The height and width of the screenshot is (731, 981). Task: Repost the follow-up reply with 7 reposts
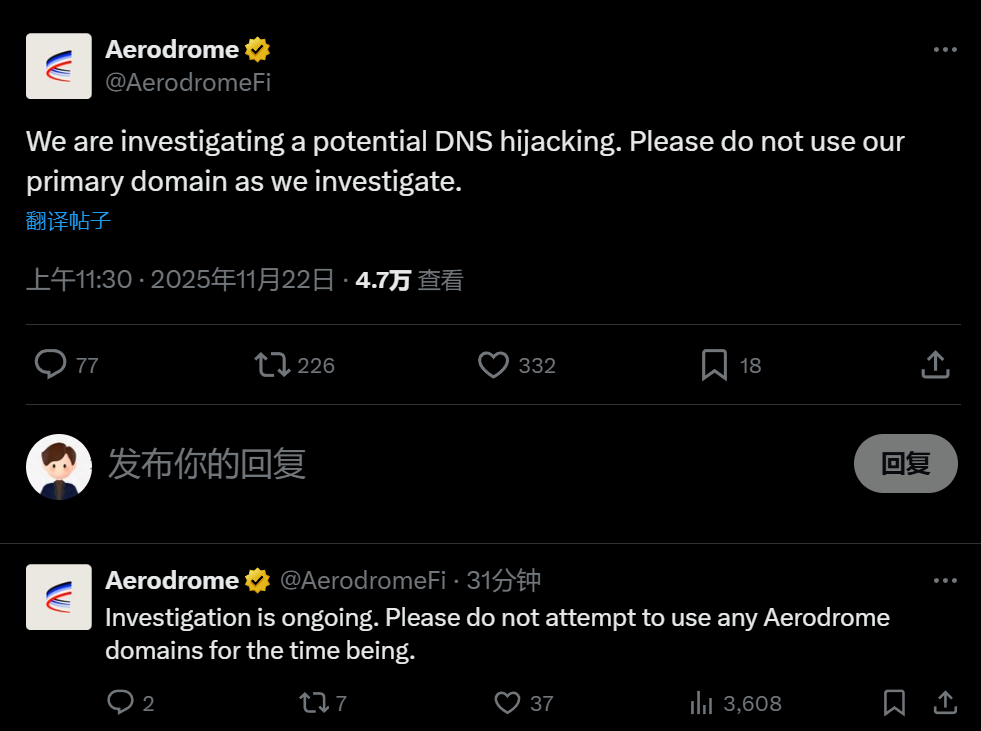315,703
